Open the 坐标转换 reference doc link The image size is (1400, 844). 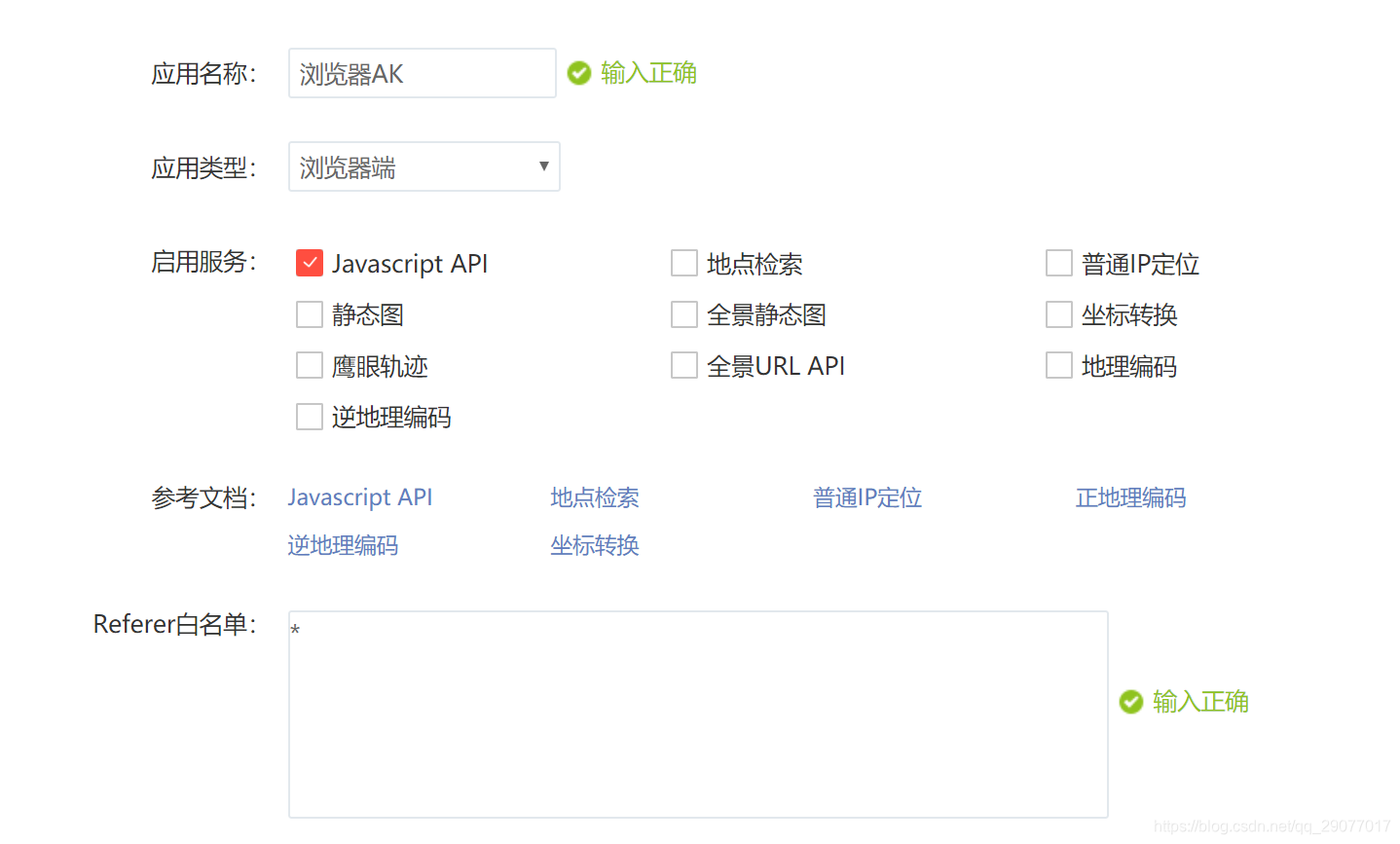595,545
